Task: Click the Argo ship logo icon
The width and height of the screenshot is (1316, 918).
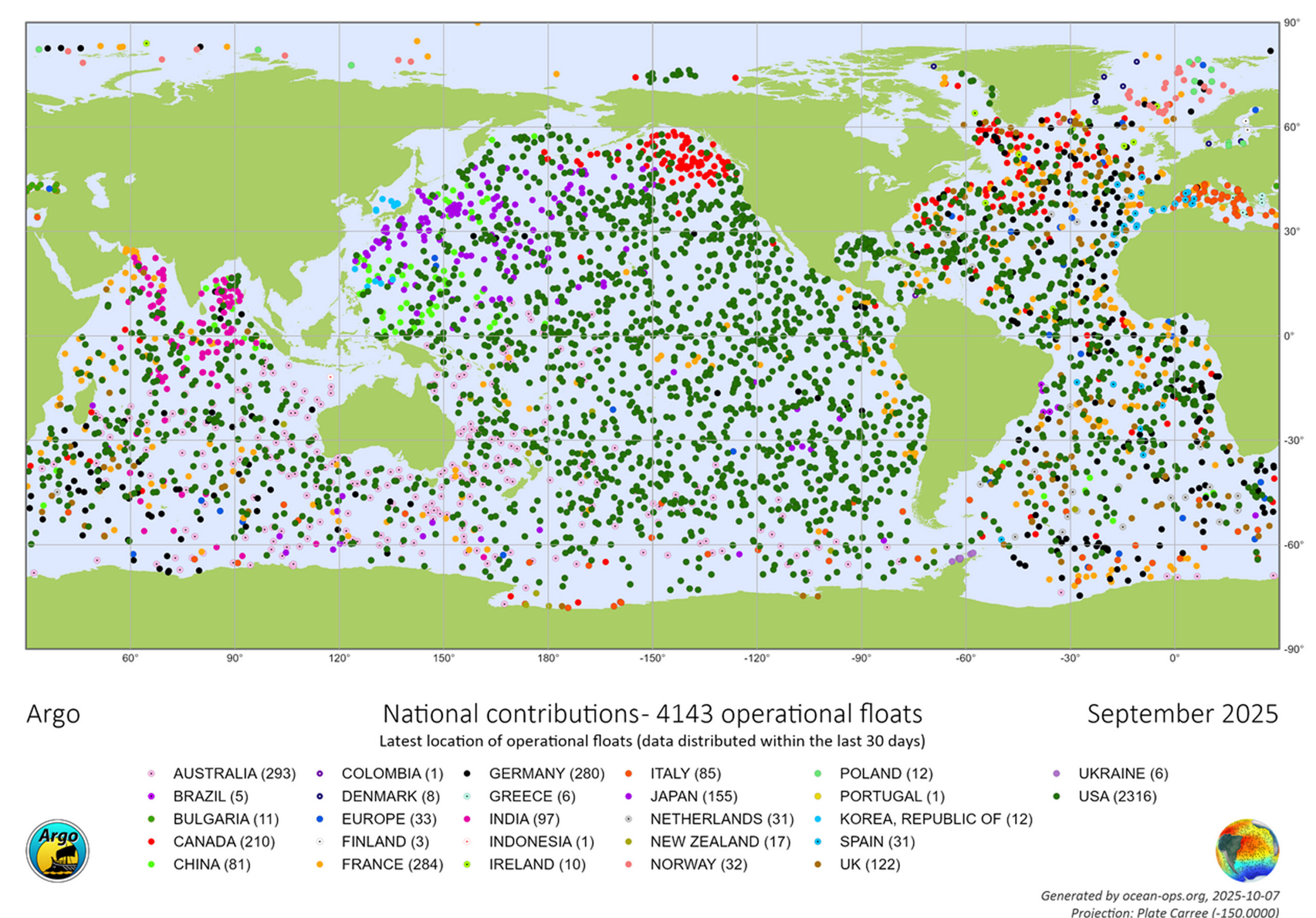Action: [57, 850]
